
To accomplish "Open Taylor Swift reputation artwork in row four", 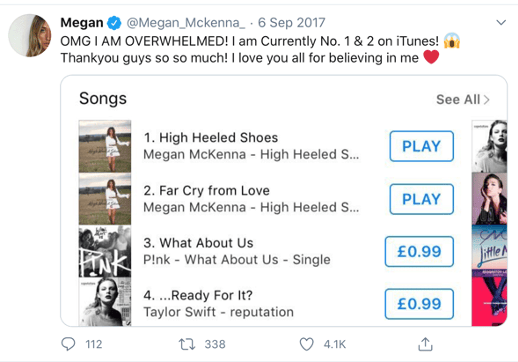I will click(105, 302).
